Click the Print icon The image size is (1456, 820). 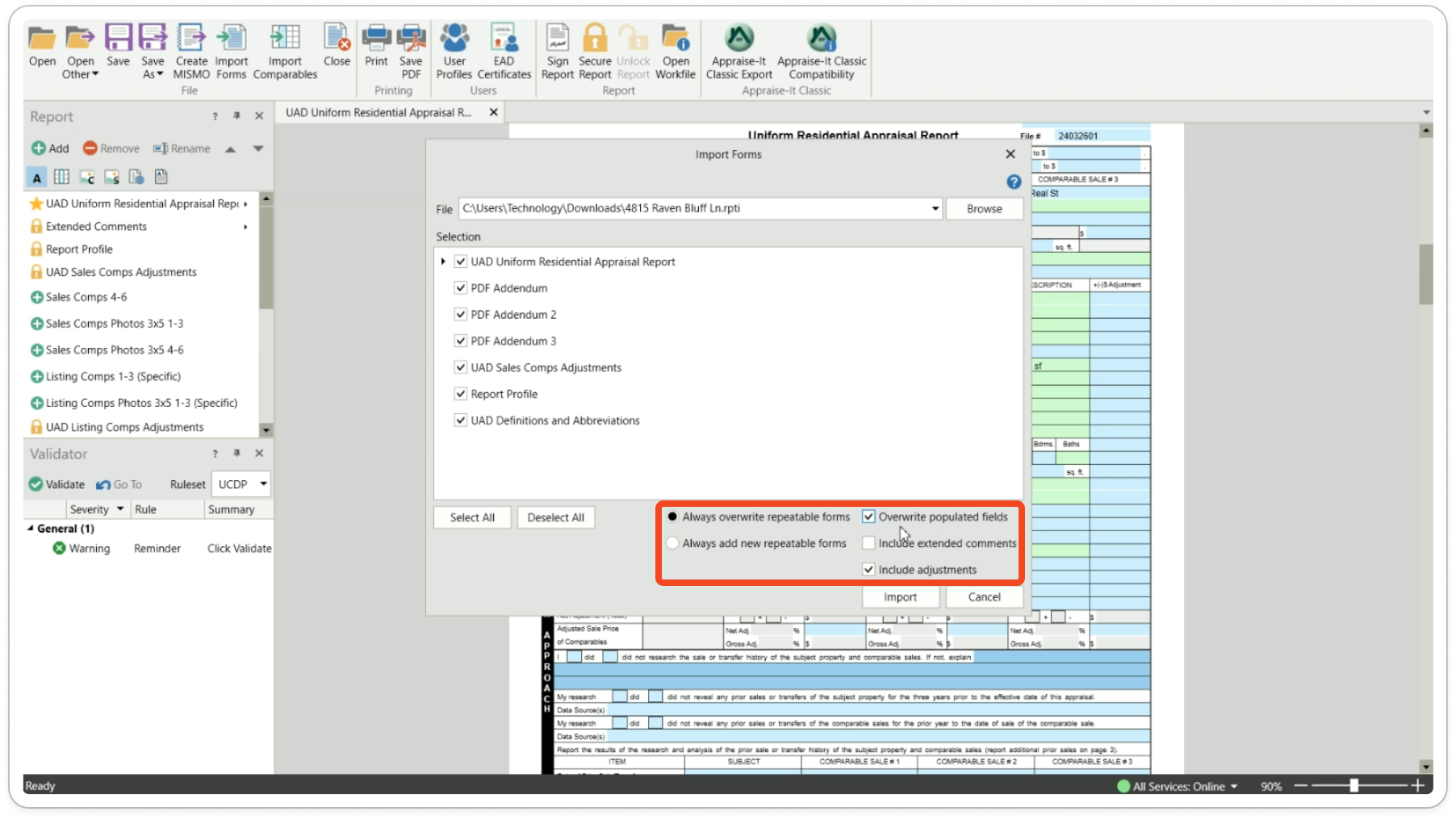(x=376, y=38)
